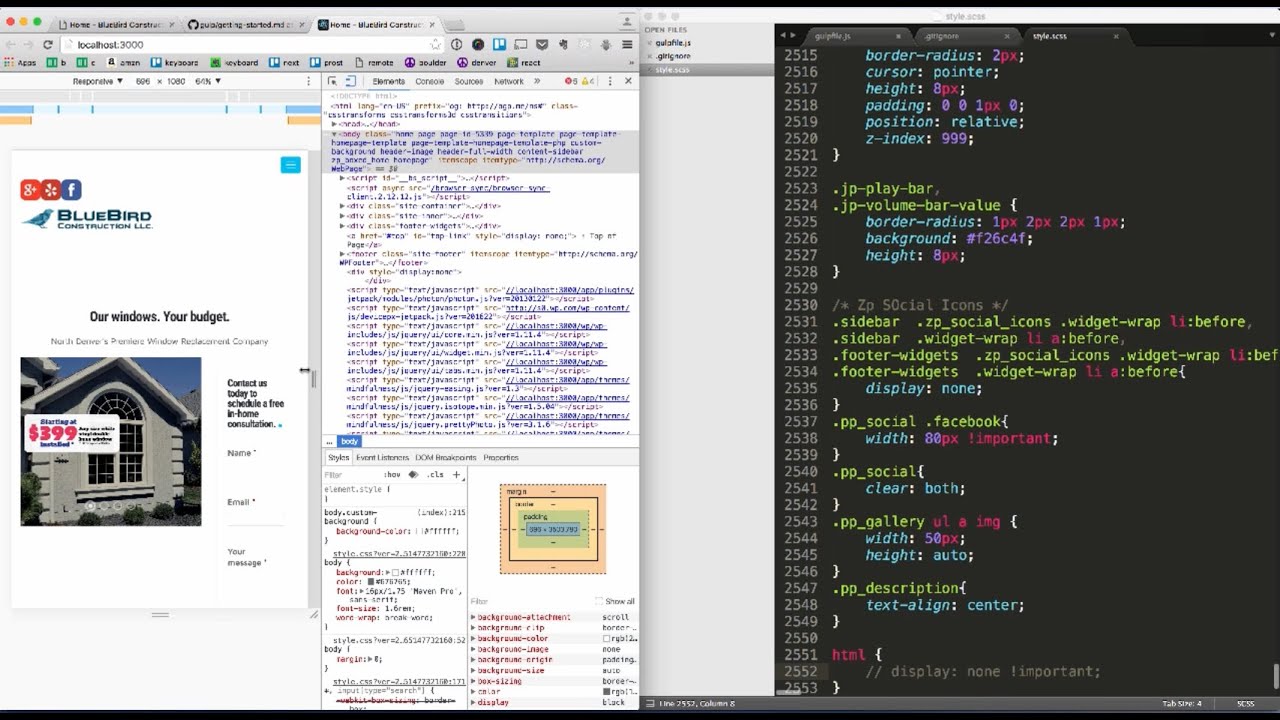
Task: Expand the box-sizing computed property
Action: pos(473,681)
